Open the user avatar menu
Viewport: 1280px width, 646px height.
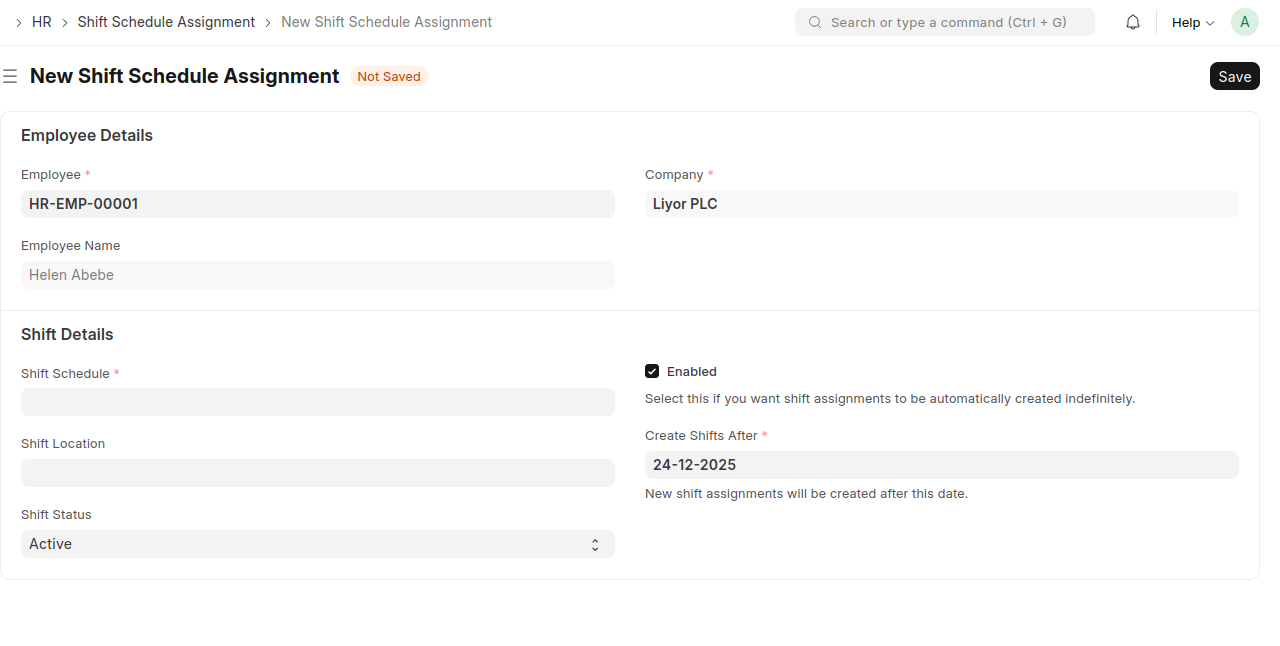[1244, 22]
